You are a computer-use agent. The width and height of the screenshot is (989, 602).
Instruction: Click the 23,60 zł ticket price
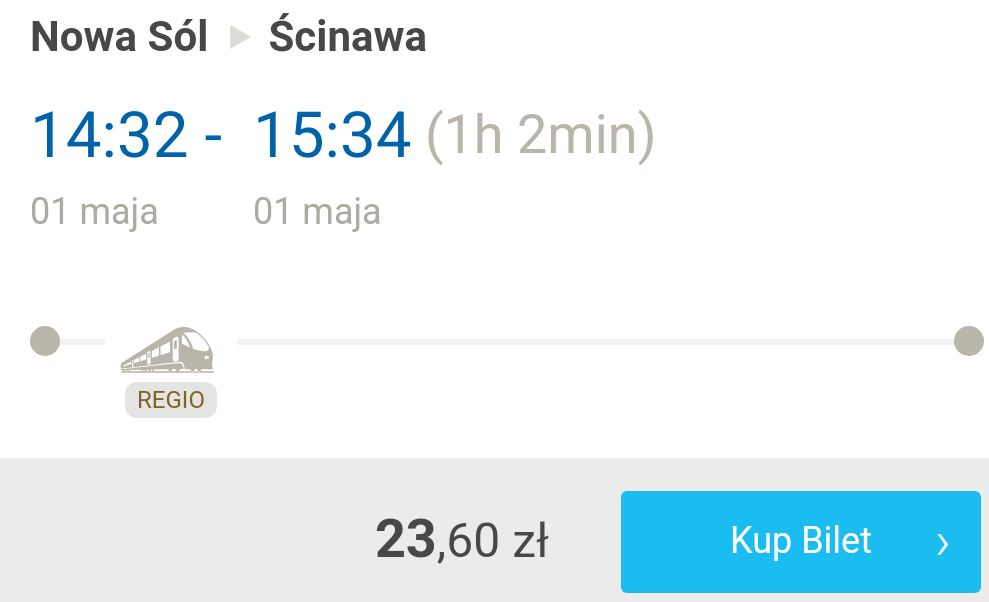[461, 541]
